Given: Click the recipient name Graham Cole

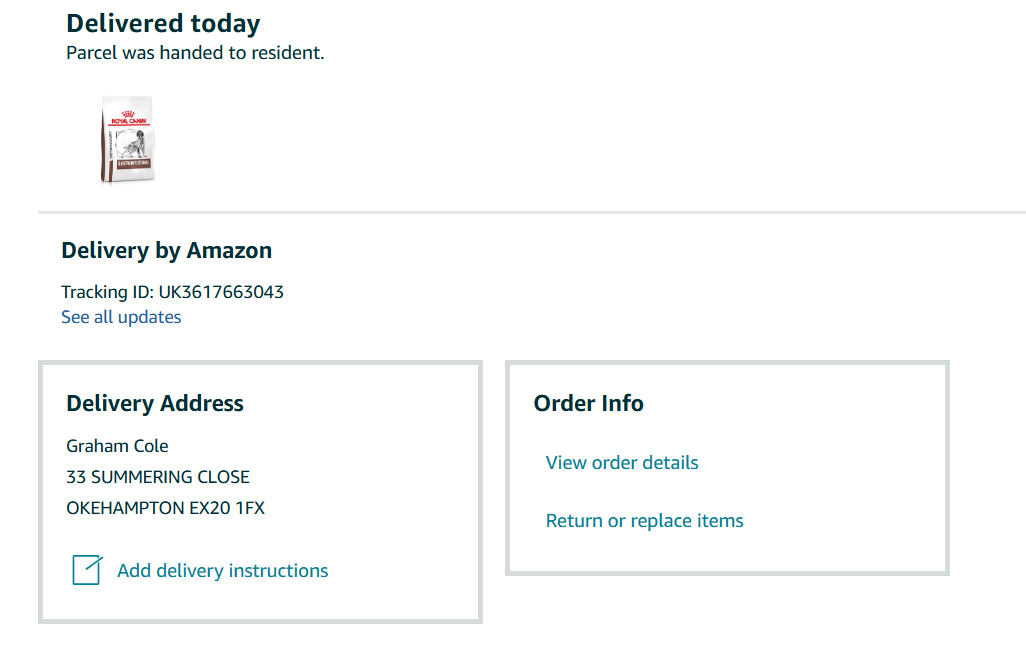Looking at the screenshot, I should click(x=117, y=446).
